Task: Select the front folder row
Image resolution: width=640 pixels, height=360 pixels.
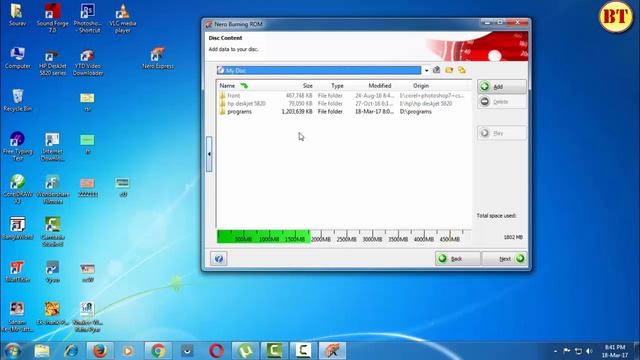Action: coord(342,96)
